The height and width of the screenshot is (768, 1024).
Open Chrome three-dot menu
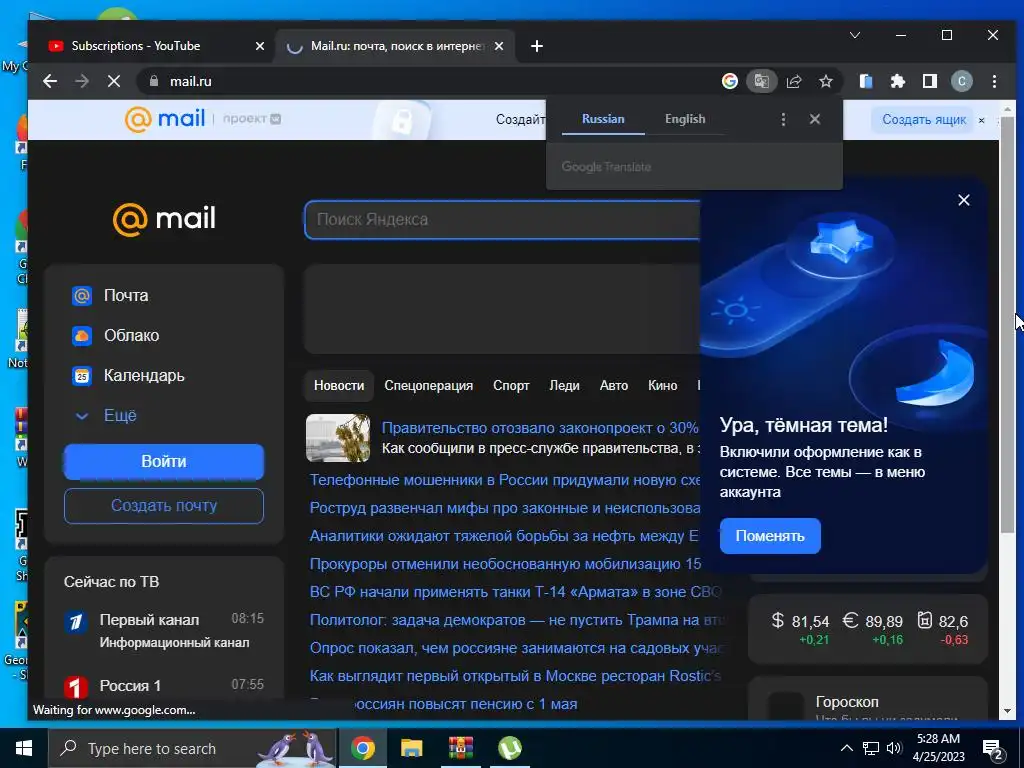pyautogui.click(x=994, y=81)
